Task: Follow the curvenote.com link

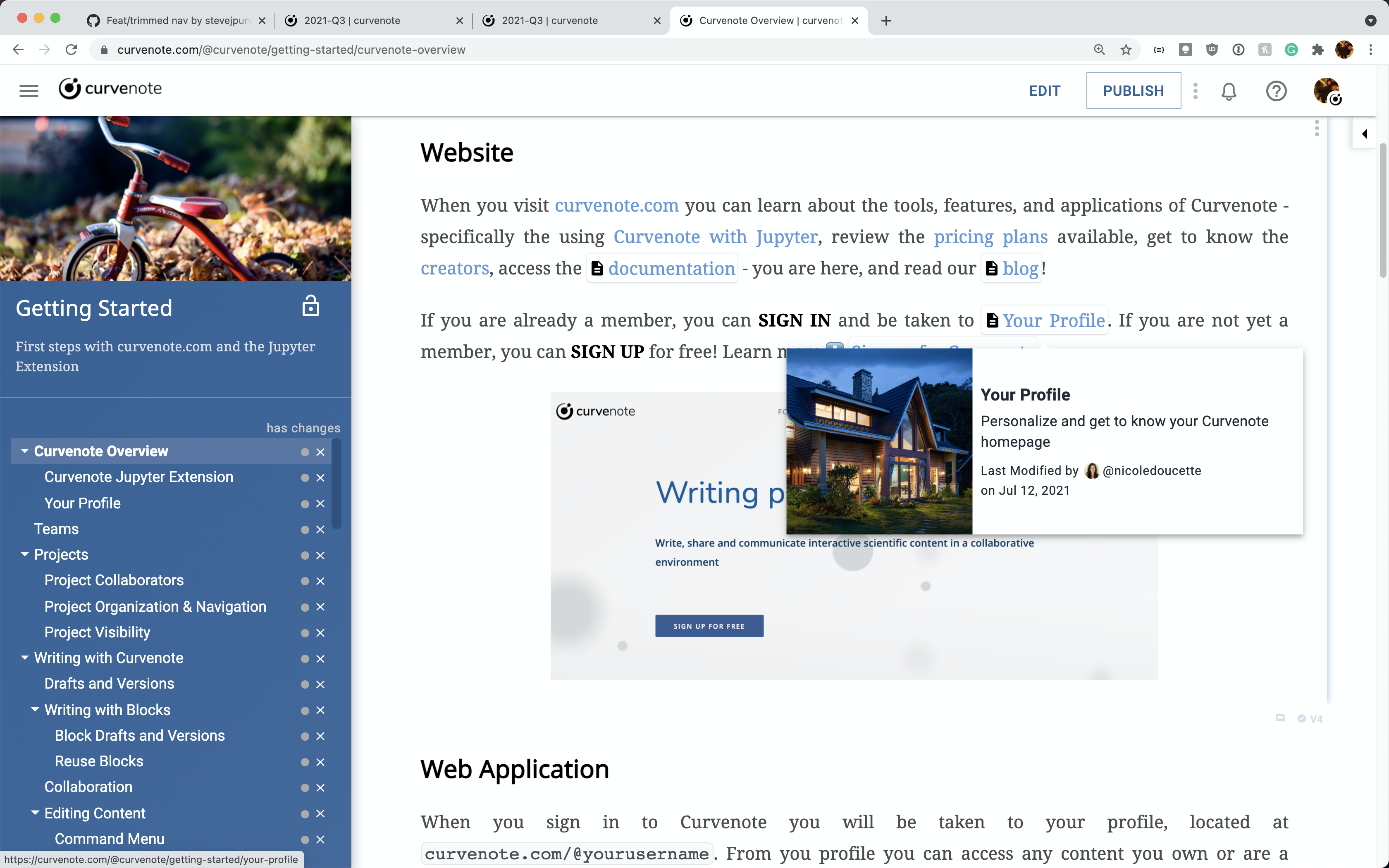Action: click(x=616, y=205)
